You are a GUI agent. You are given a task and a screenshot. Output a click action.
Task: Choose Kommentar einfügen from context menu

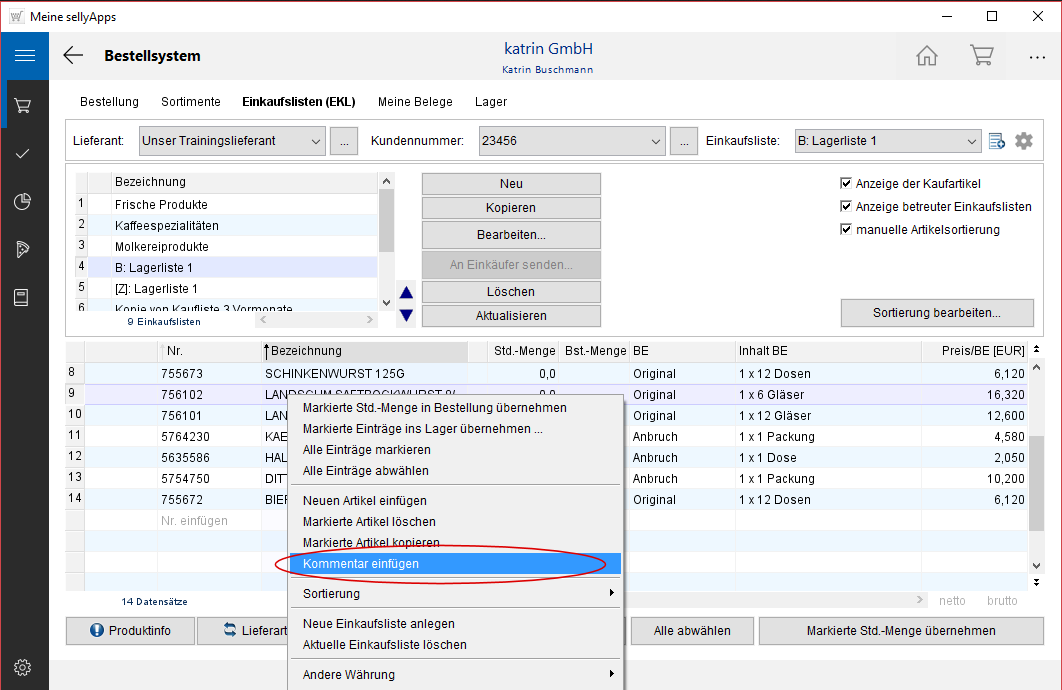tap(361, 564)
